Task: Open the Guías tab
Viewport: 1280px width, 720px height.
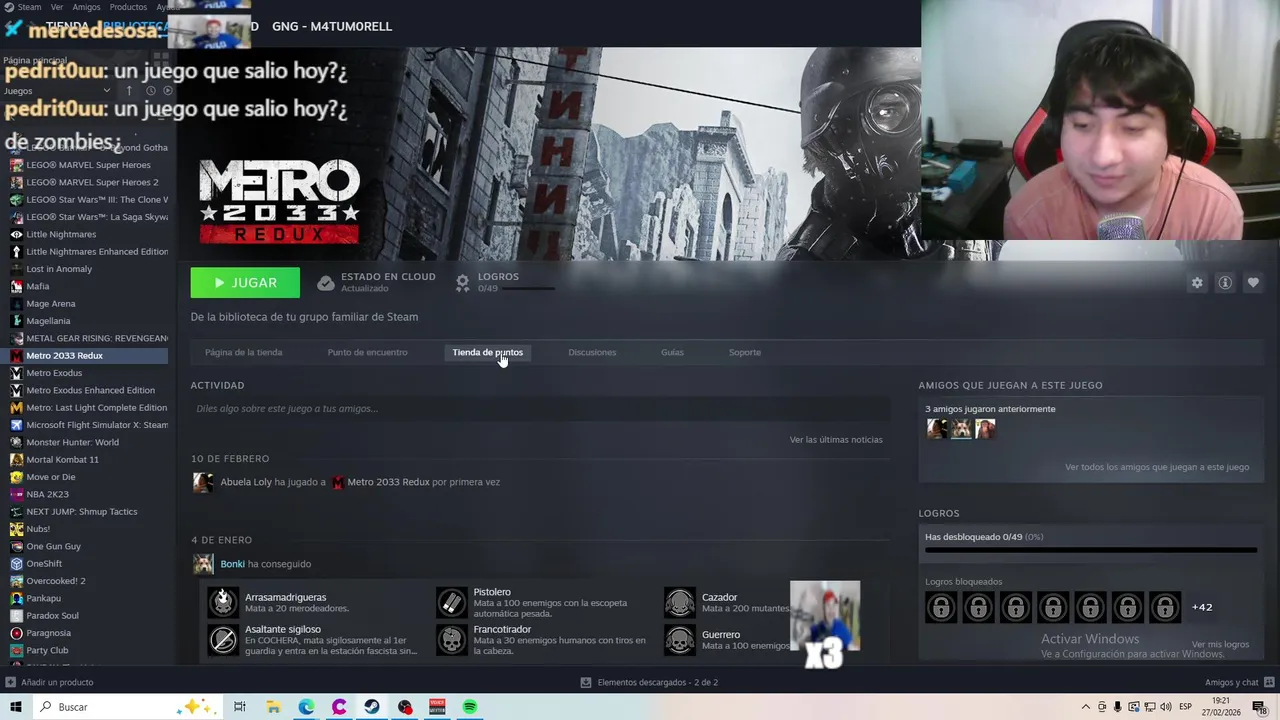Action: (672, 352)
